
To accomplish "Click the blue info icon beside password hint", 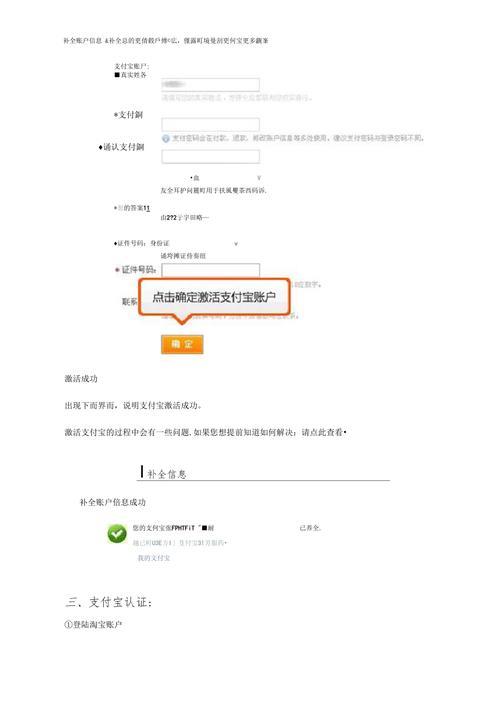I will 165,138.
